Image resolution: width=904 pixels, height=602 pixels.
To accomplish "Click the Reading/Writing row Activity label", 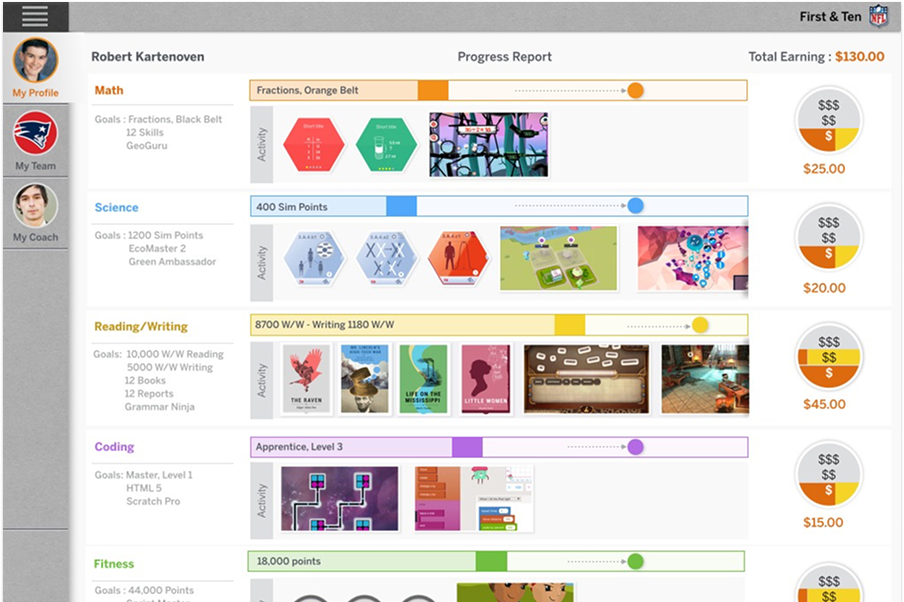I will (x=262, y=381).
